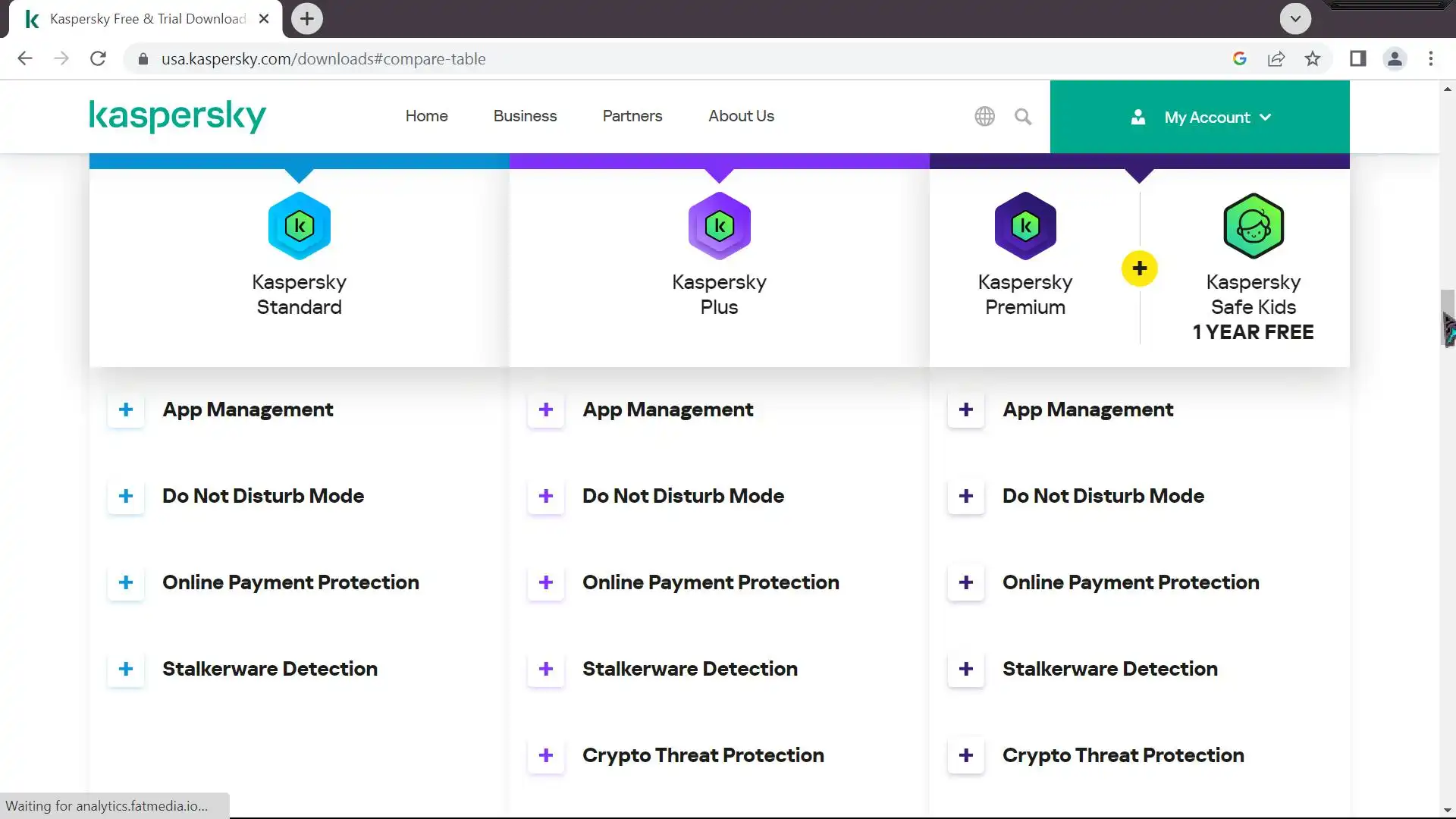Click the Kaspersky Premium hexagon icon
This screenshot has height=819, width=1456.
click(1025, 226)
